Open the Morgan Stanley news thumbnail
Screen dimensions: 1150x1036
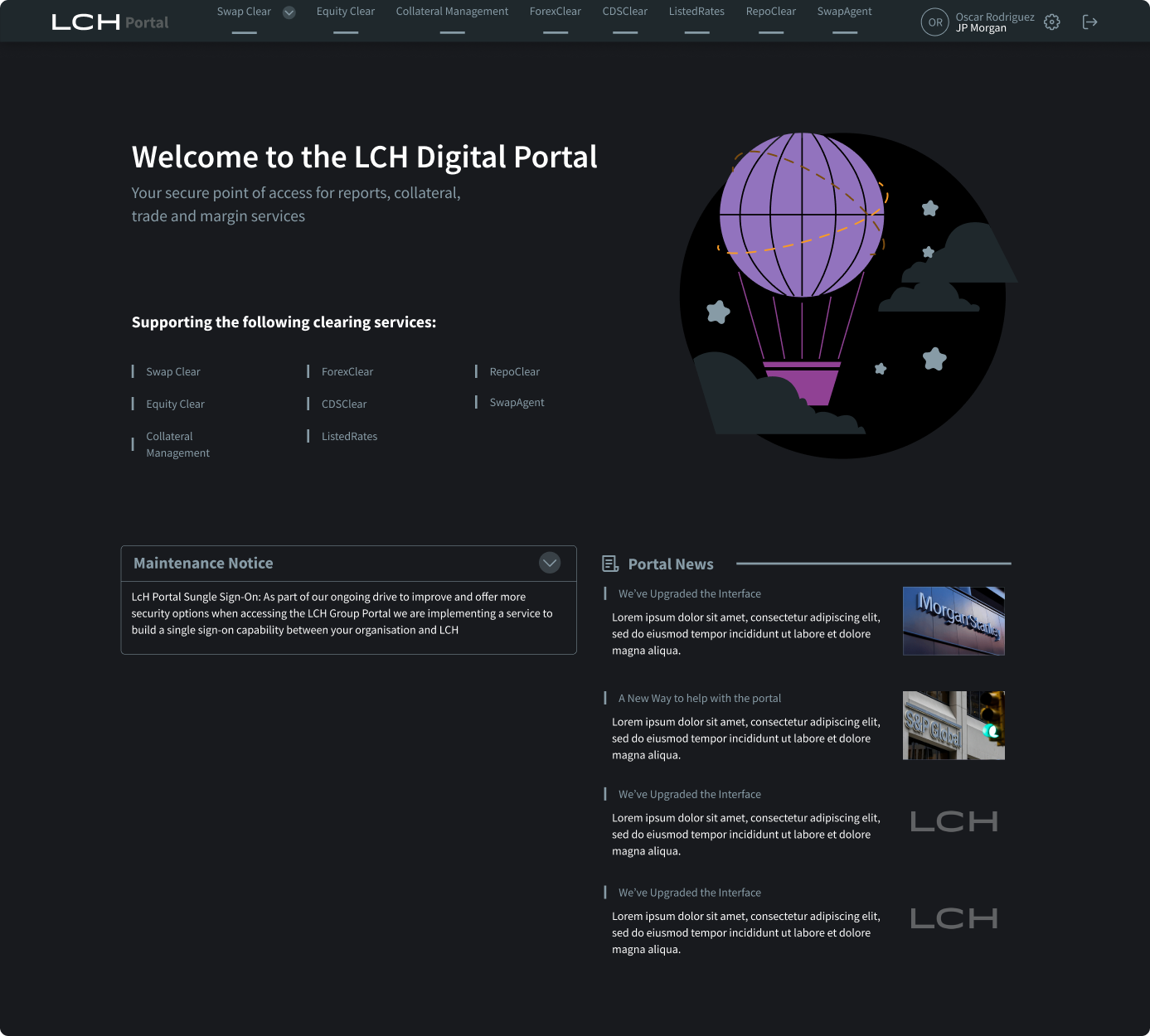tap(953, 621)
